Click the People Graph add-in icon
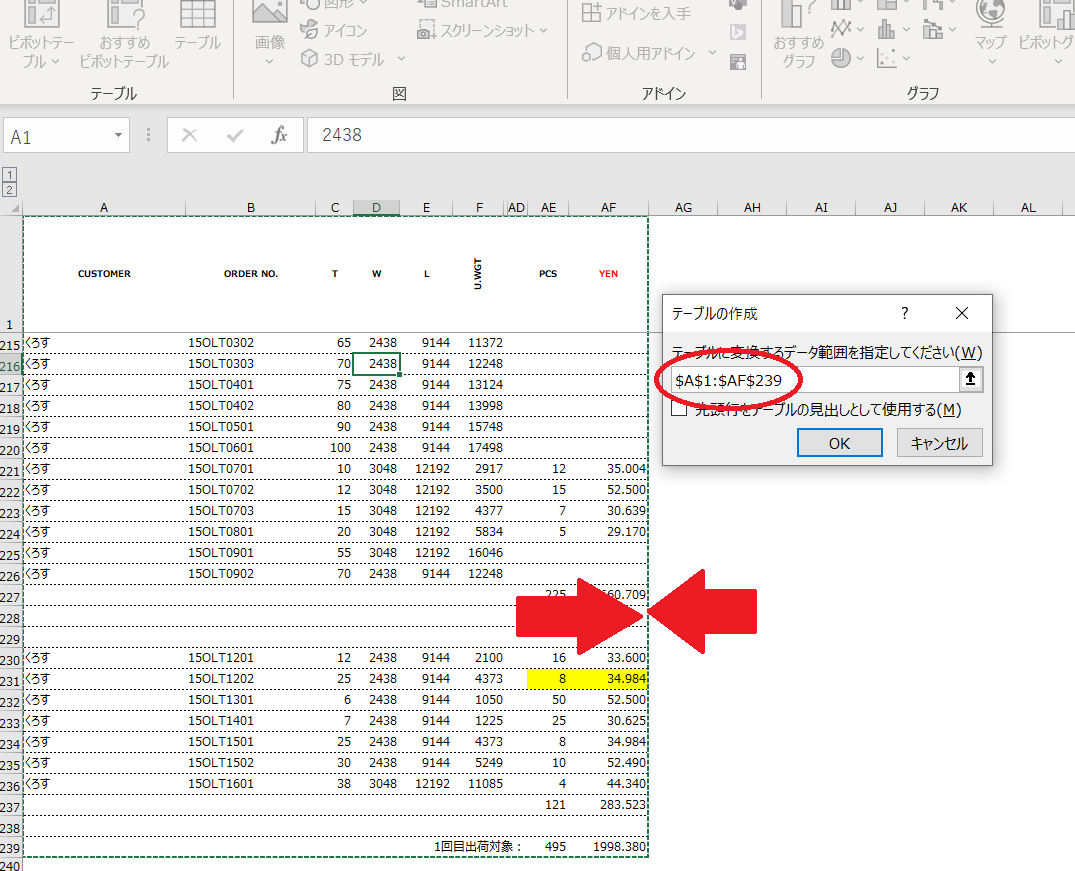 (x=738, y=62)
